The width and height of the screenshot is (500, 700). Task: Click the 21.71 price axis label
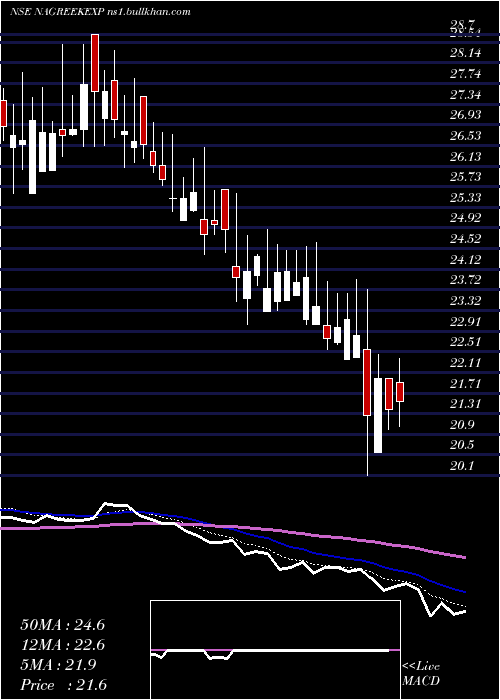[466, 383]
